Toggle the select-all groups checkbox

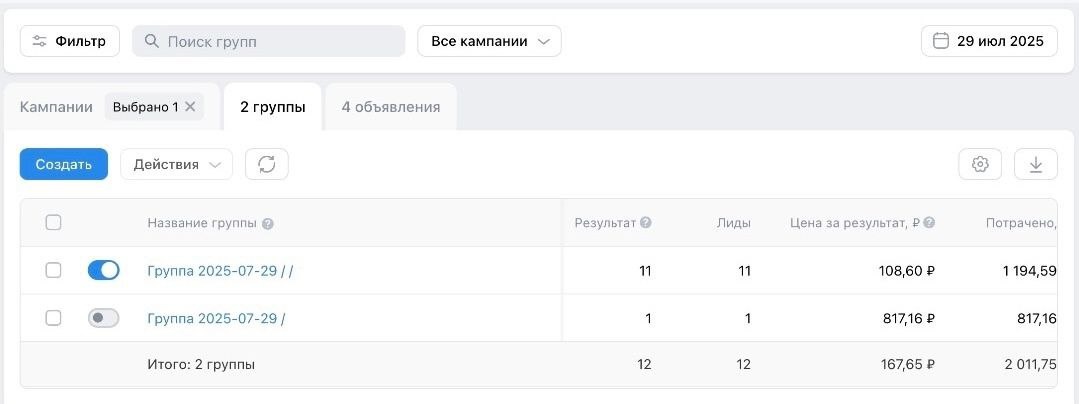click(x=54, y=222)
